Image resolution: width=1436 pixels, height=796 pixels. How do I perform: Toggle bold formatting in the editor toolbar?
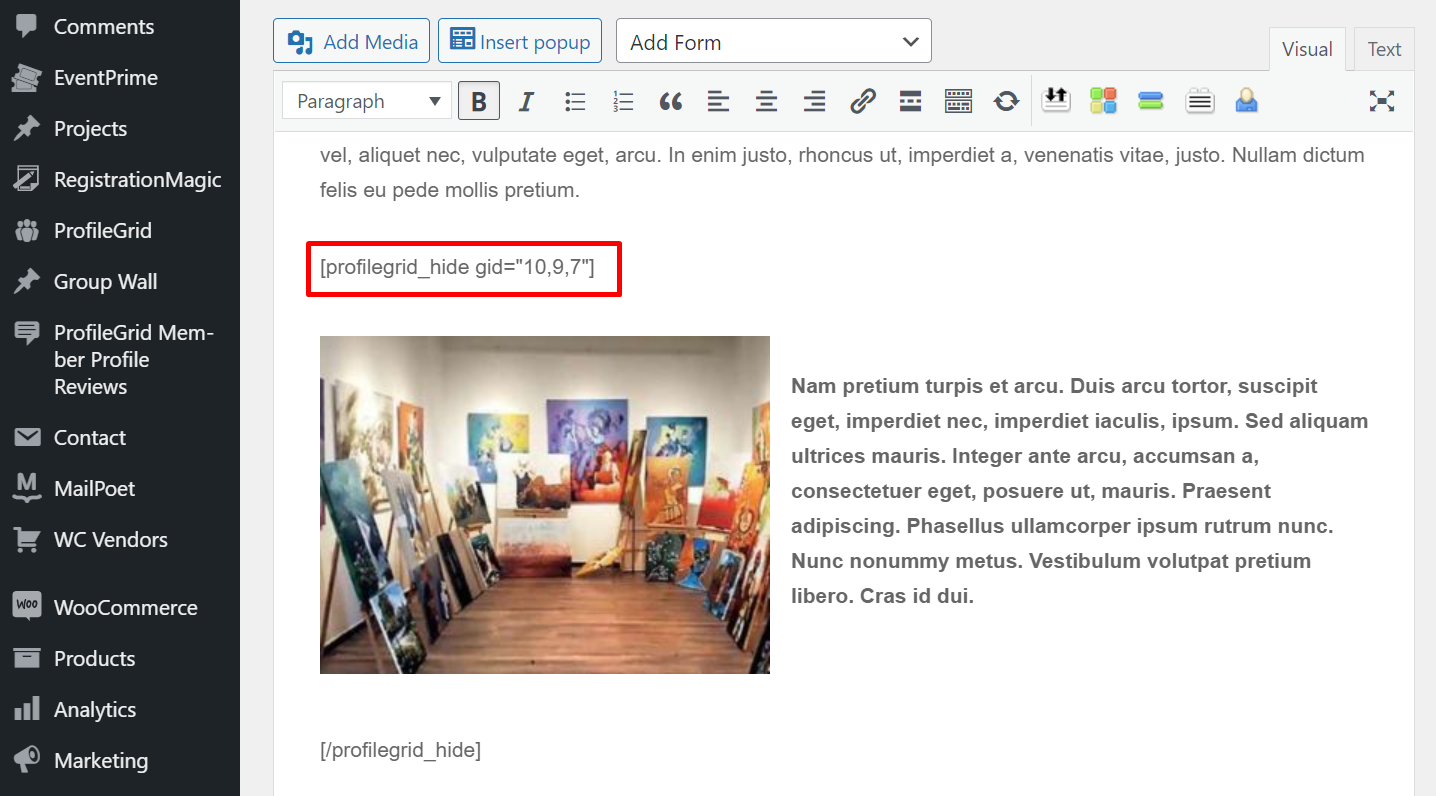tap(479, 101)
